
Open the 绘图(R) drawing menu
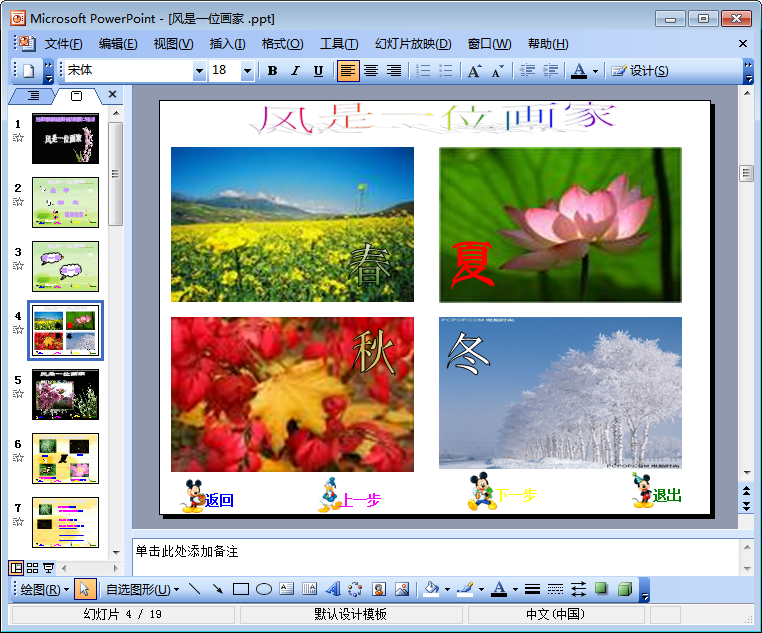(x=45, y=589)
